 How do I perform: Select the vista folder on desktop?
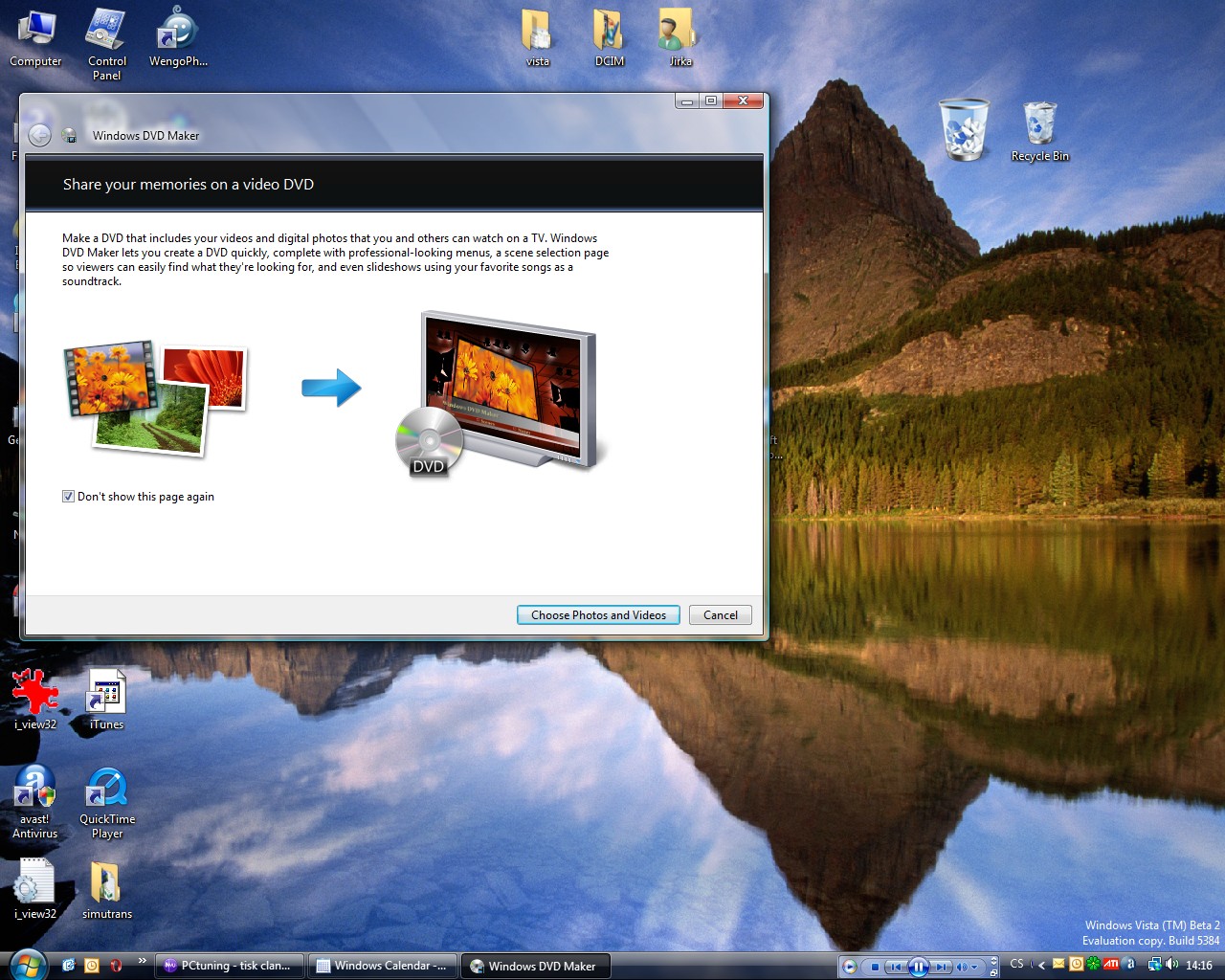pyautogui.click(x=538, y=38)
